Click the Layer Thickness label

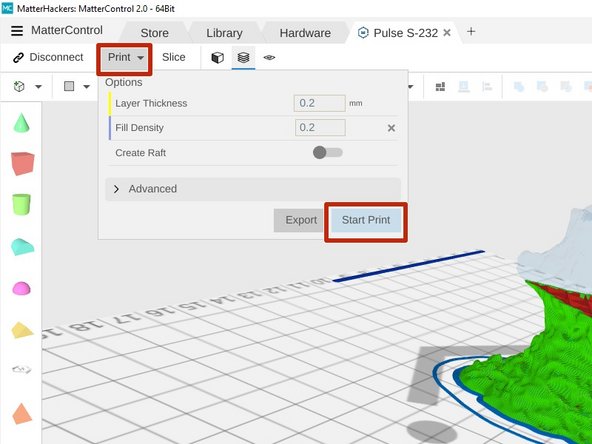(x=151, y=103)
